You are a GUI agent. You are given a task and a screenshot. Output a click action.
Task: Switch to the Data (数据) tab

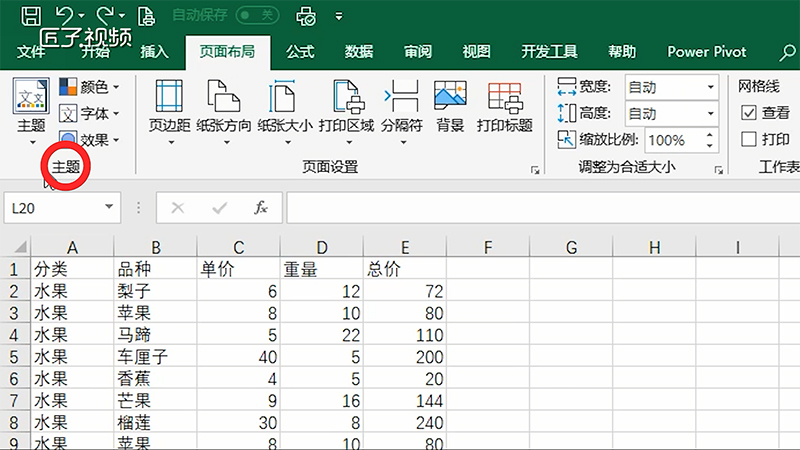pyautogui.click(x=359, y=52)
